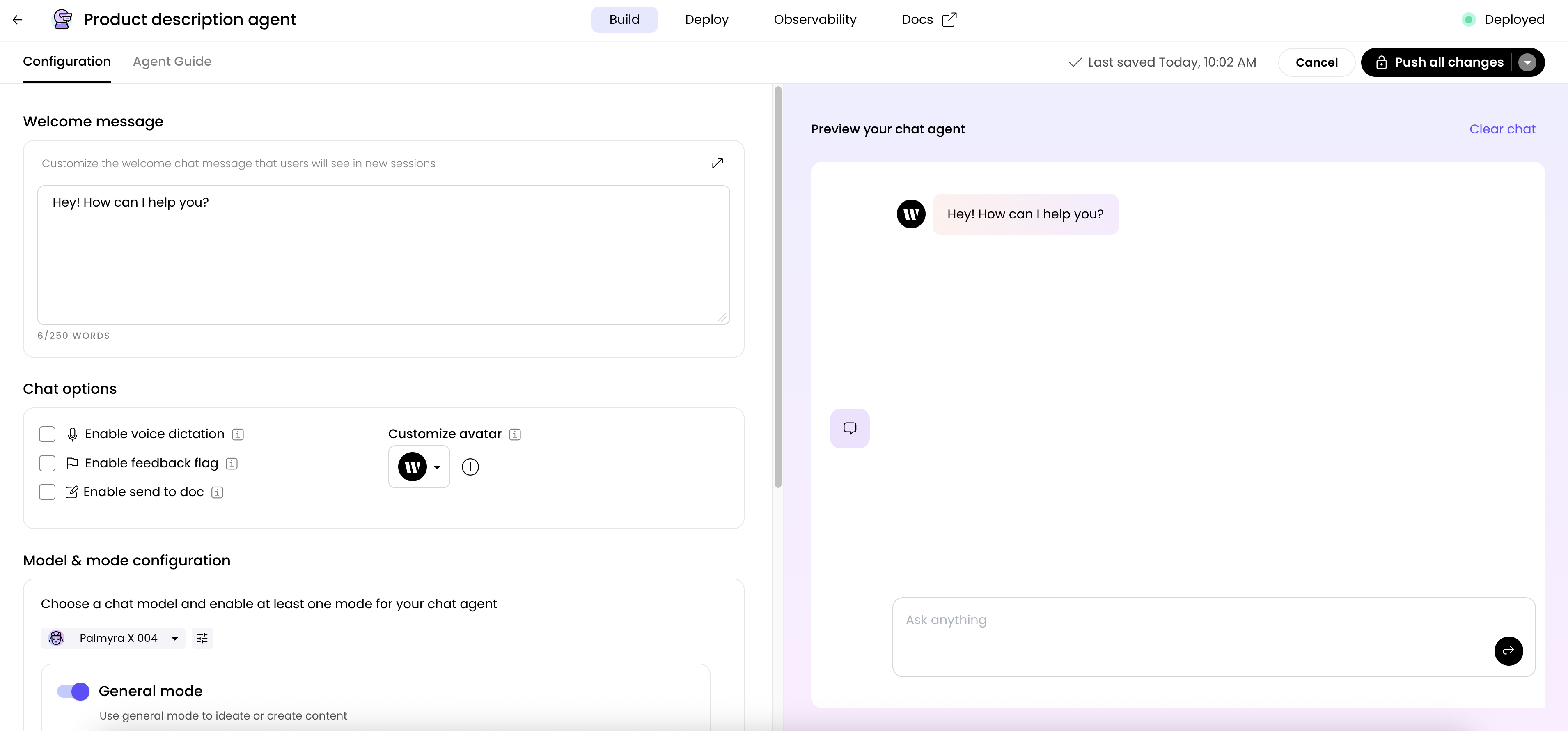The width and height of the screenshot is (1568, 731).
Task: Click 'Choose a chat model' instruction text
Action: pos(269,604)
